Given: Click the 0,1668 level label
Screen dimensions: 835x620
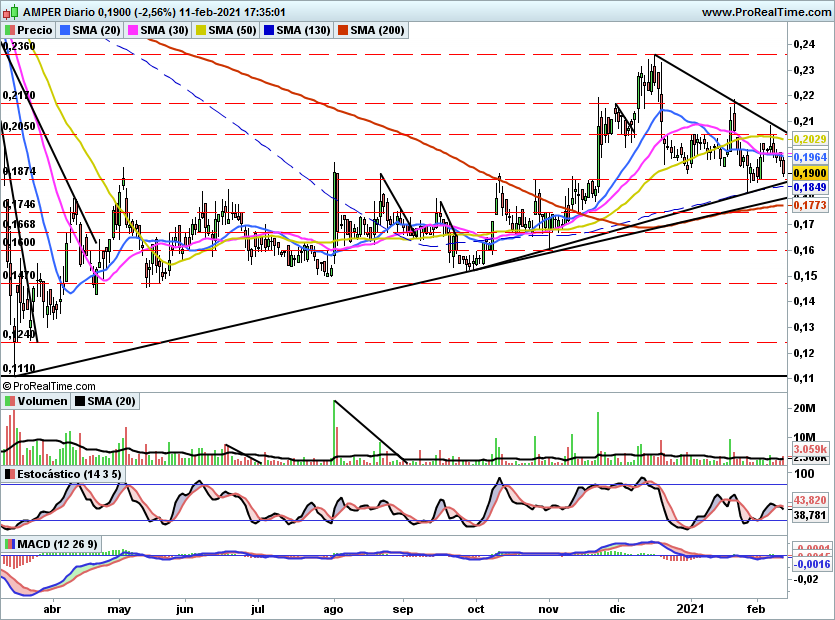Looking at the screenshot, I should pos(19,224).
